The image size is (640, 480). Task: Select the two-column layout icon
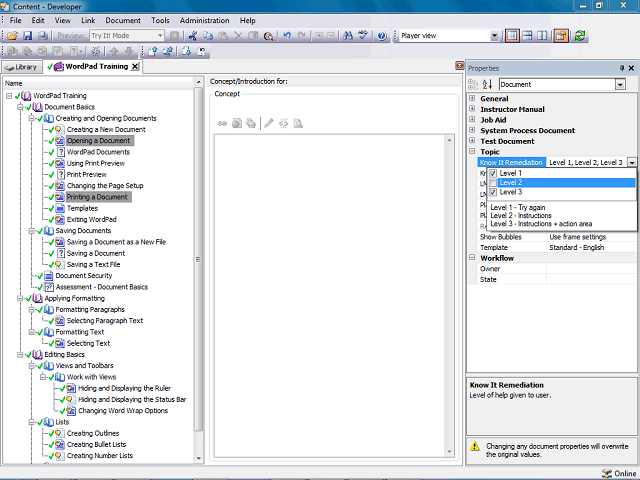tap(542, 36)
